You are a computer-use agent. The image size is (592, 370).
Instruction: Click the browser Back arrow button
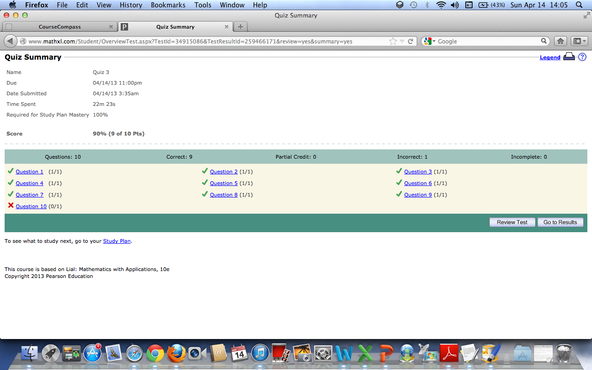11,41
